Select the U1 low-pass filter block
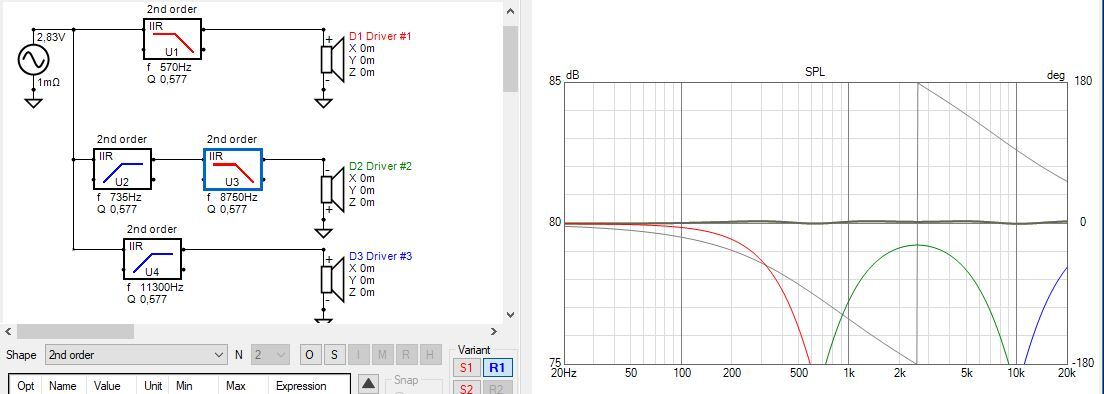This screenshot has width=1104, height=394. point(172,39)
